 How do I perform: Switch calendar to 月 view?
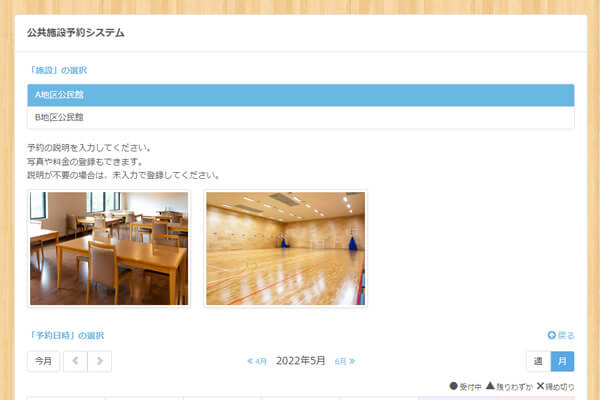tap(562, 361)
